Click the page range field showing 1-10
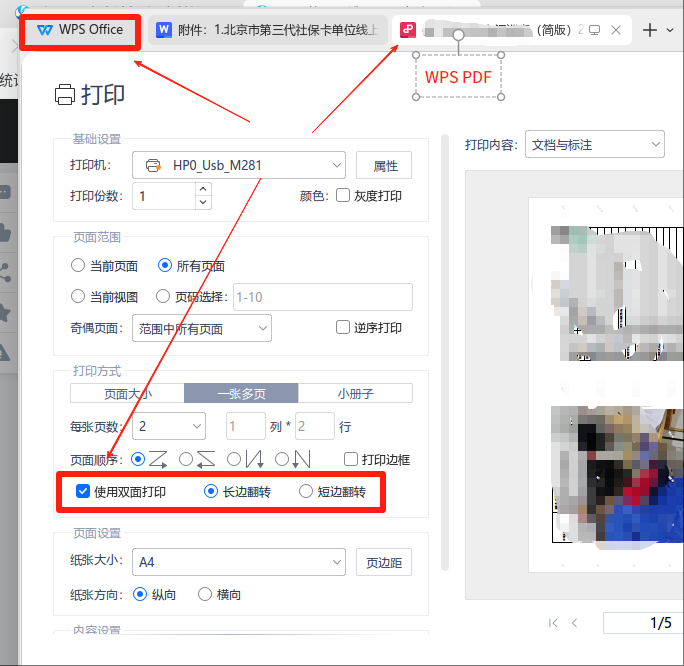 (x=323, y=297)
